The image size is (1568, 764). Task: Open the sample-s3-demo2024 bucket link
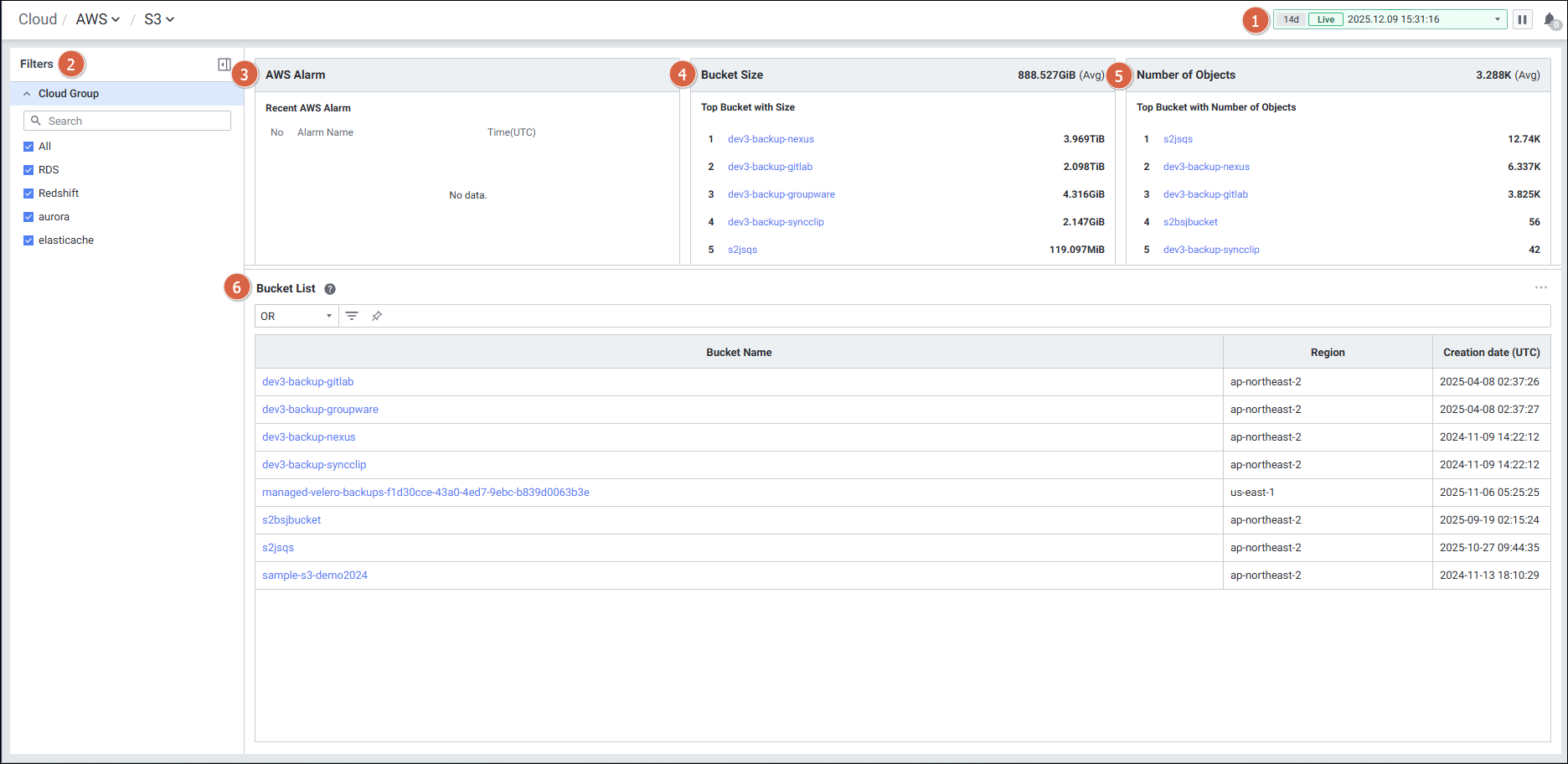pyautogui.click(x=314, y=576)
